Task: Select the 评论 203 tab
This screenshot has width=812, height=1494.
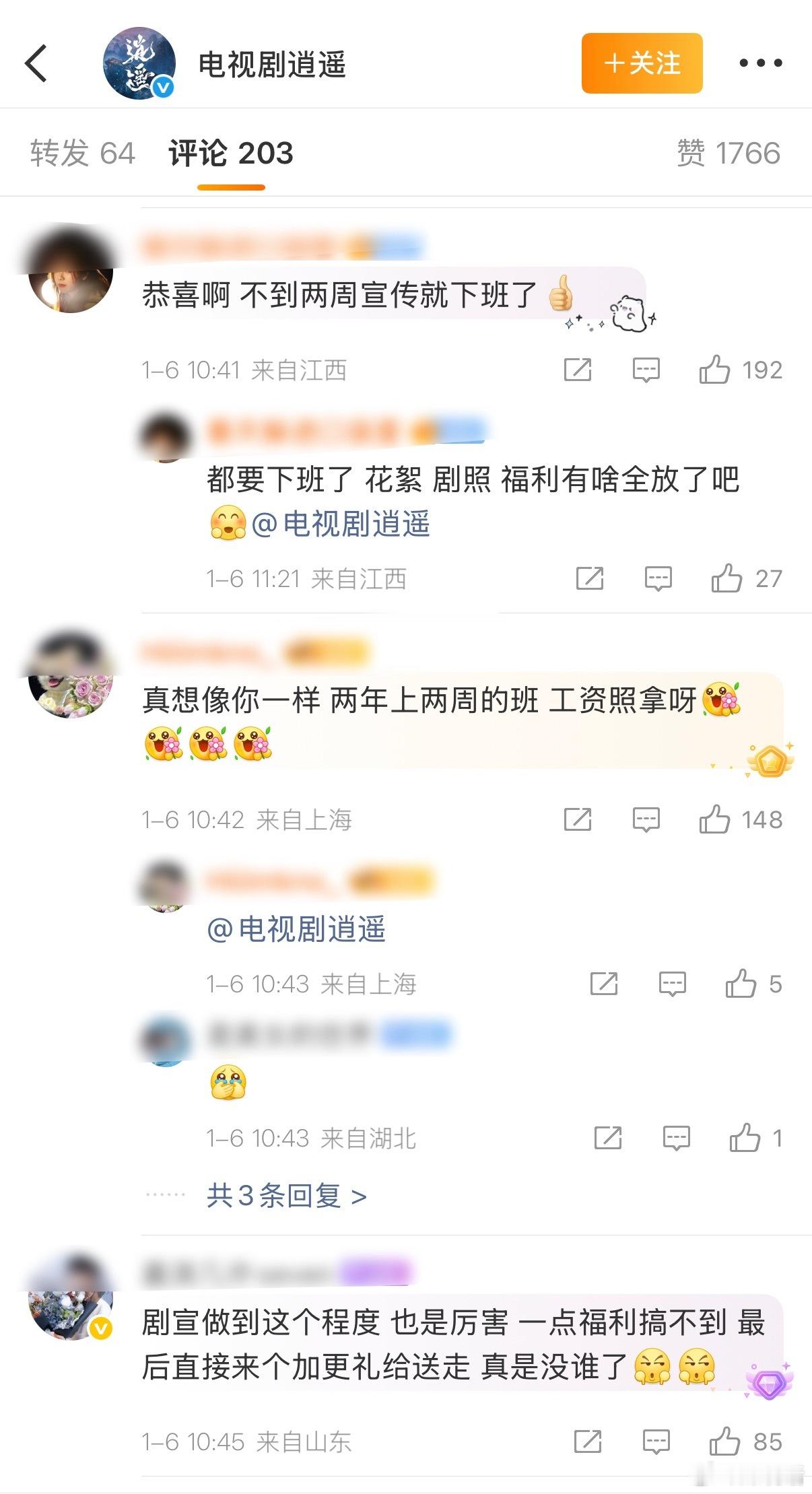Action: 231,153
